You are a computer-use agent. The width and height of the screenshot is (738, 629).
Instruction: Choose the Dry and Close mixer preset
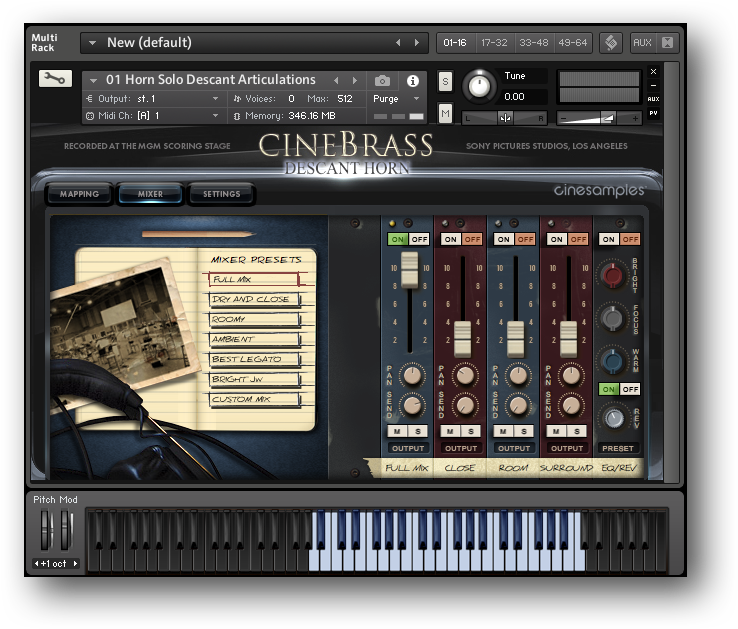(x=253, y=299)
